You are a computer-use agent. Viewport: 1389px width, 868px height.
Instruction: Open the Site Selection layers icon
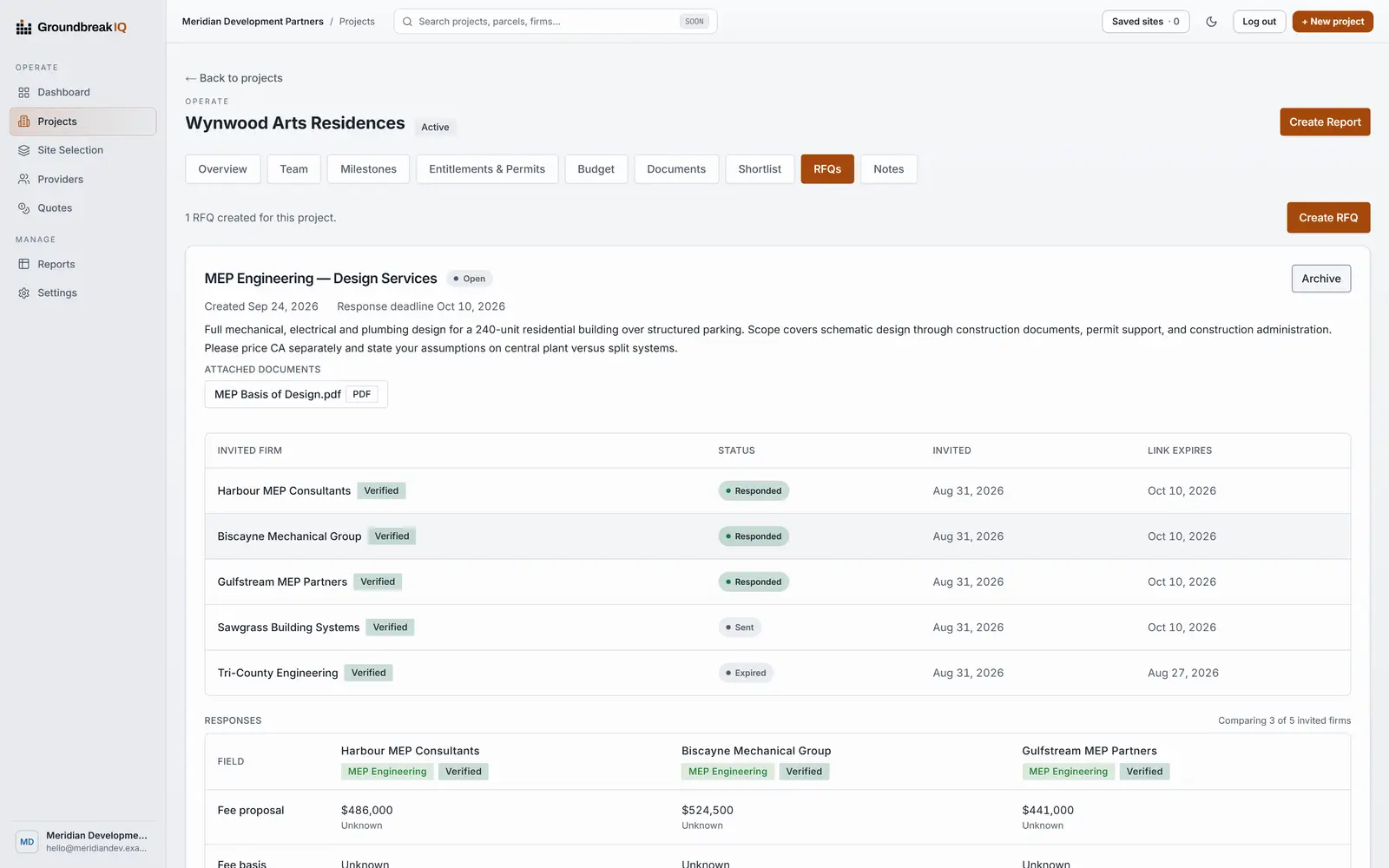[24, 150]
